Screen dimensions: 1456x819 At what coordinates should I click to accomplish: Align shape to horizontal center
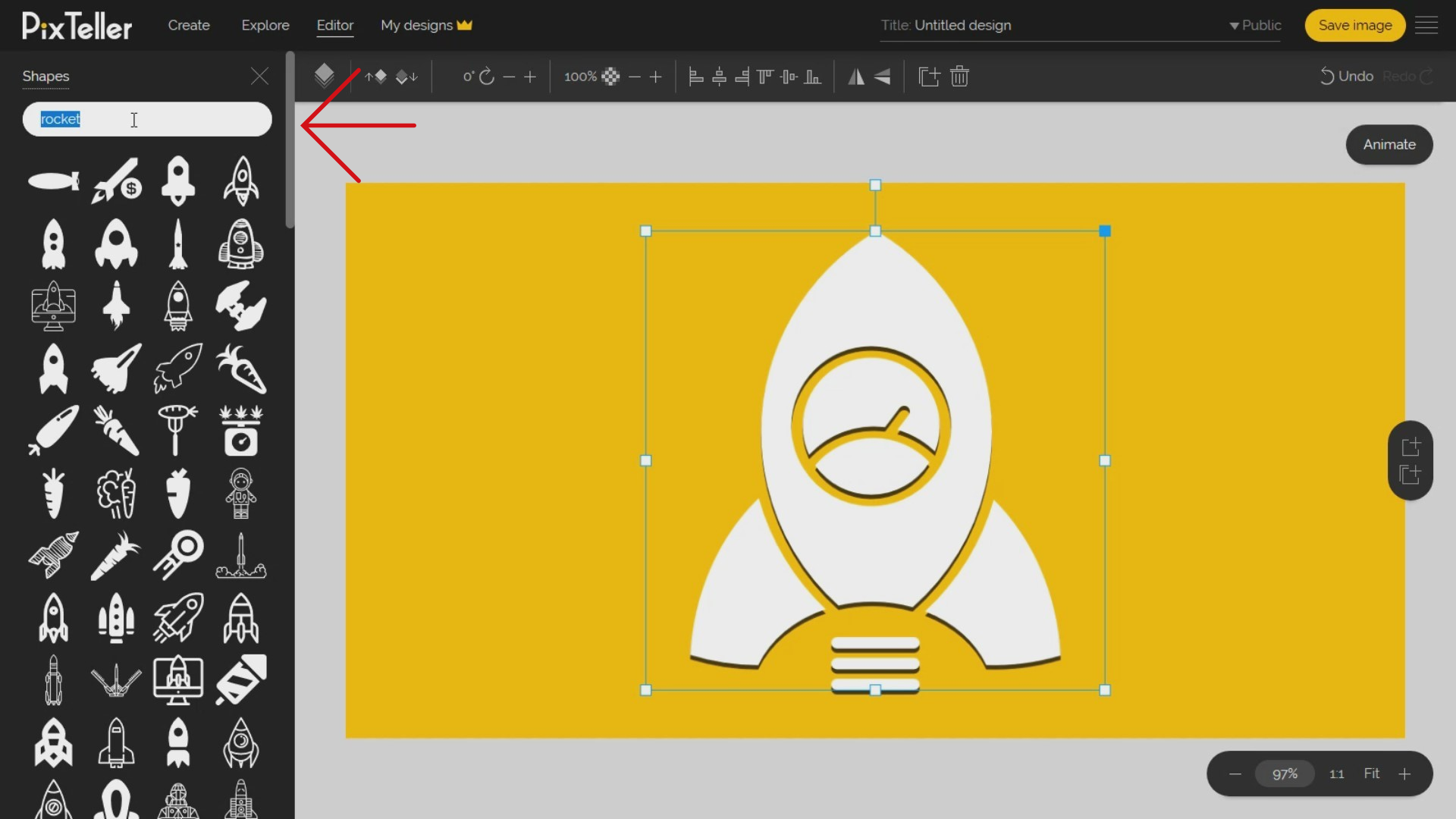(719, 77)
